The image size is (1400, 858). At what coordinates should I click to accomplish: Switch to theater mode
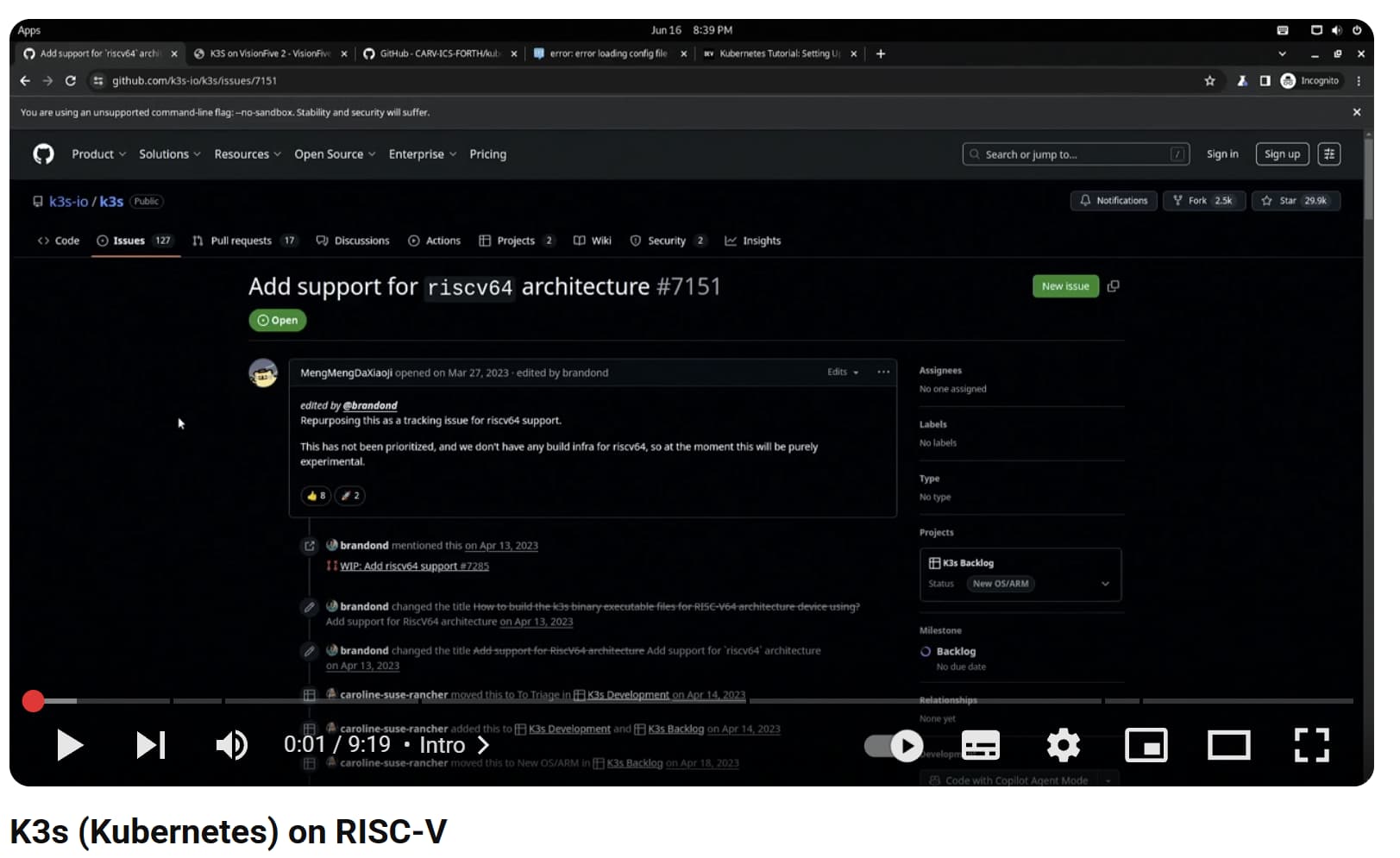click(1228, 746)
